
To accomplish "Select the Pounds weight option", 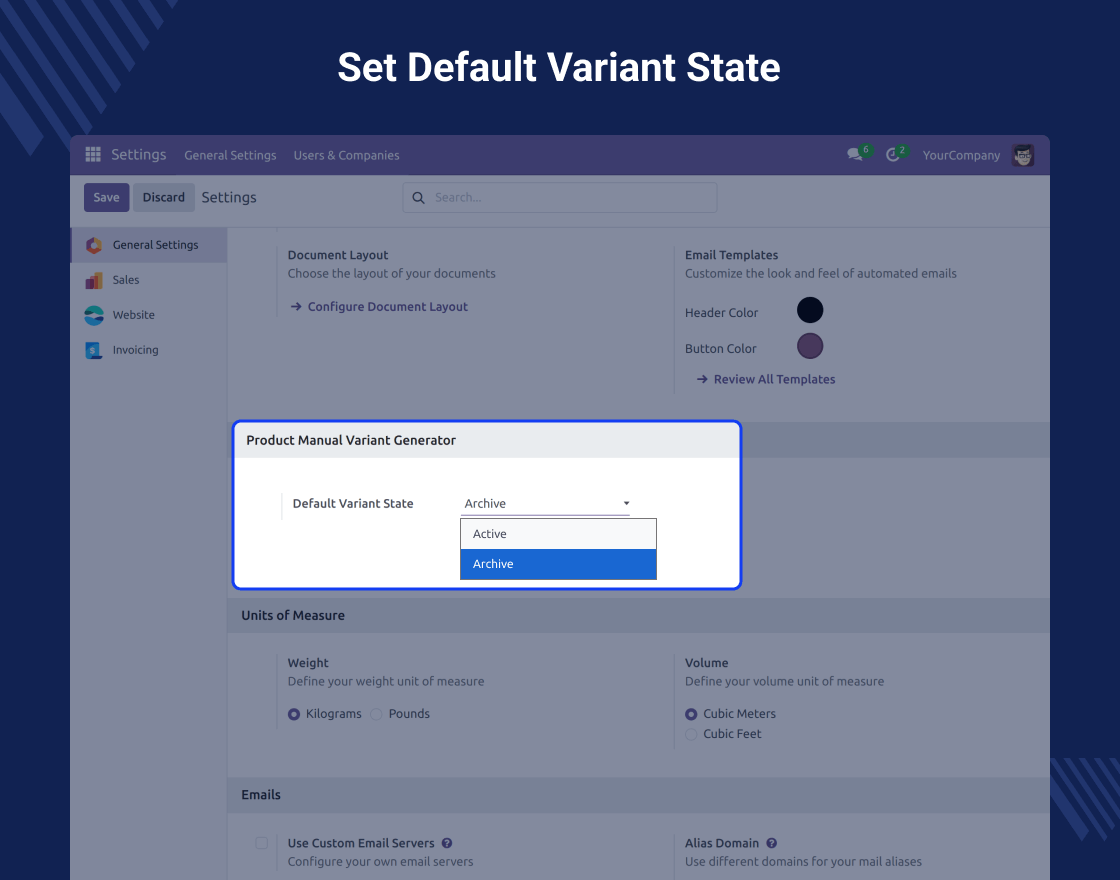I will tap(376, 714).
